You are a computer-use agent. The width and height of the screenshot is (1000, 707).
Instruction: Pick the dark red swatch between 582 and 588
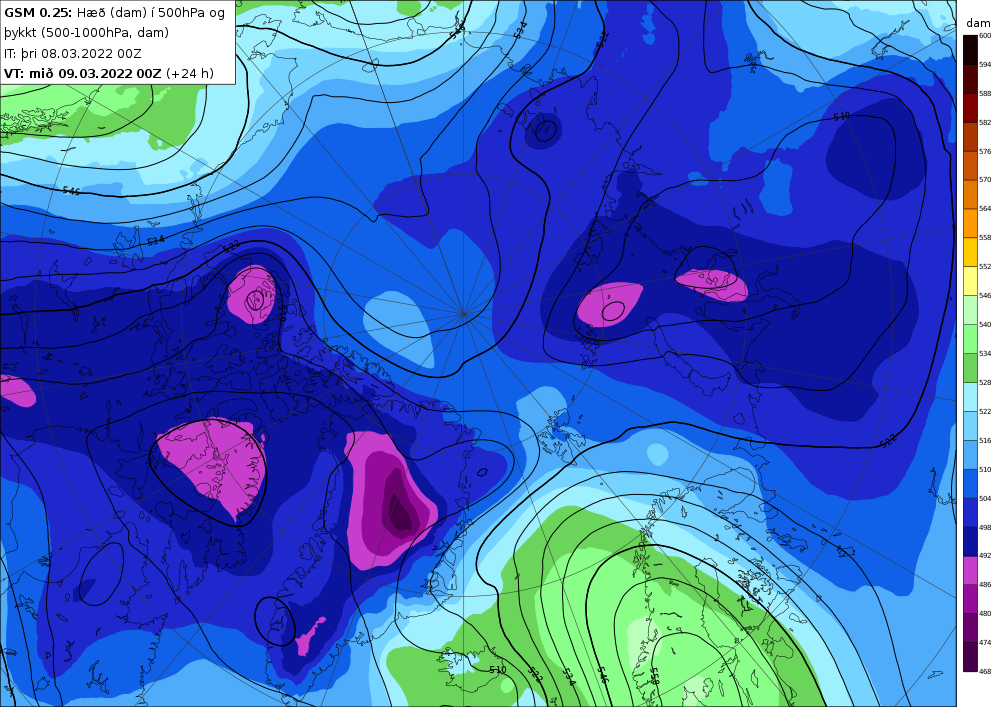tap(969, 108)
